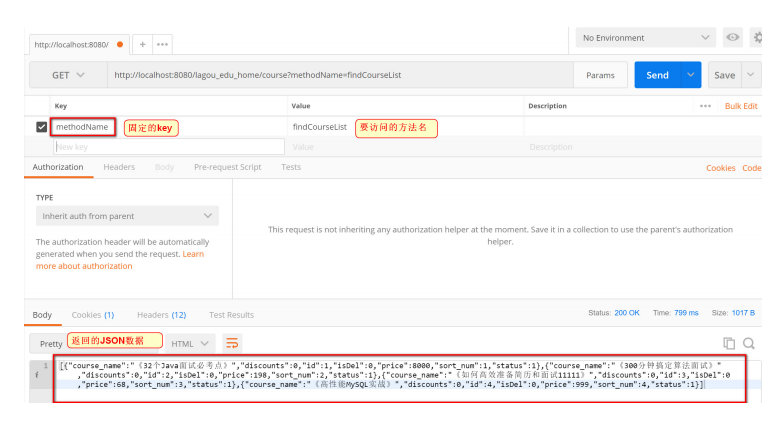This screenshot has height=423, width=784.
Task: Open the Test Results tab
Action: [231, 315]
